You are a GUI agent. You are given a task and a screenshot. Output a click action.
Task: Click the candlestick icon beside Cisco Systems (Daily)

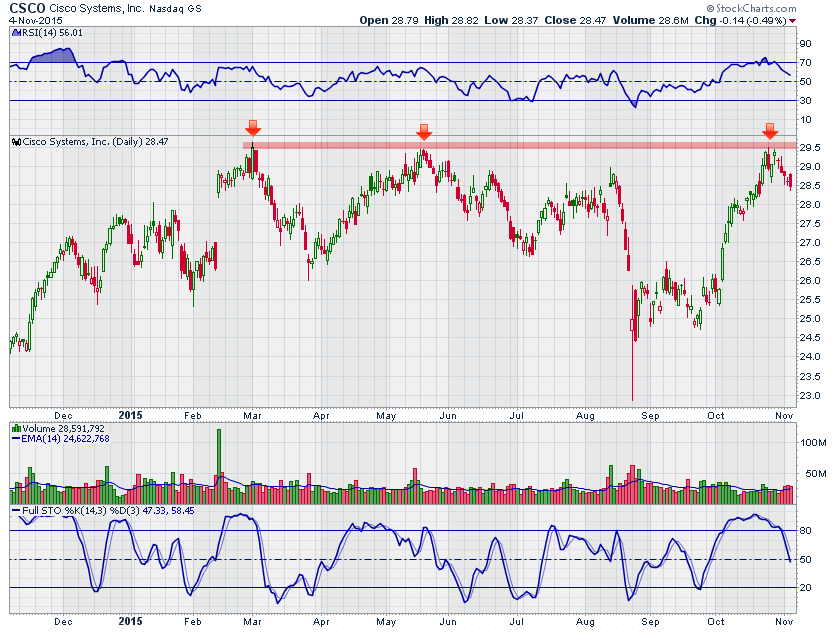16,142
